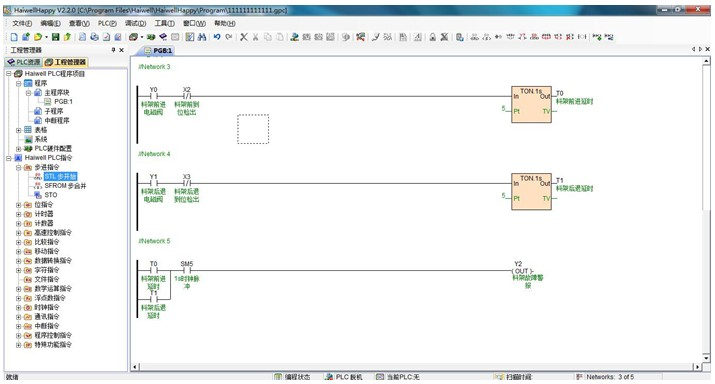The height and width of the screenshot is (384, 715).
Task: Select the PGB:1 tree item under 主程序块
Action: [63, 102]
